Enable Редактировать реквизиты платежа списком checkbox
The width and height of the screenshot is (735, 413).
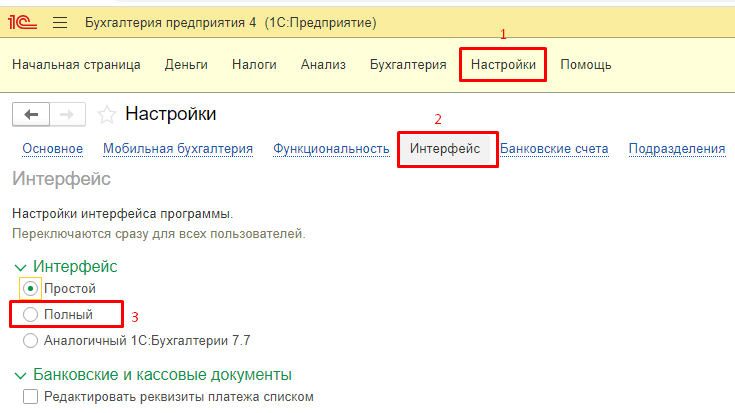coord(30,397)
